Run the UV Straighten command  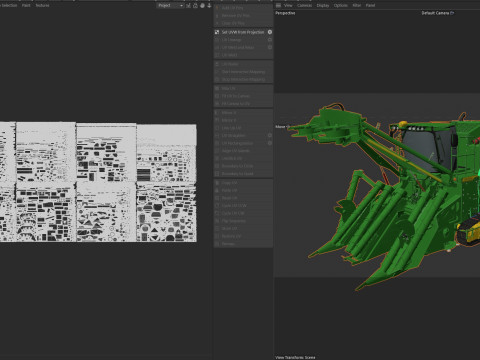(241, 135)
